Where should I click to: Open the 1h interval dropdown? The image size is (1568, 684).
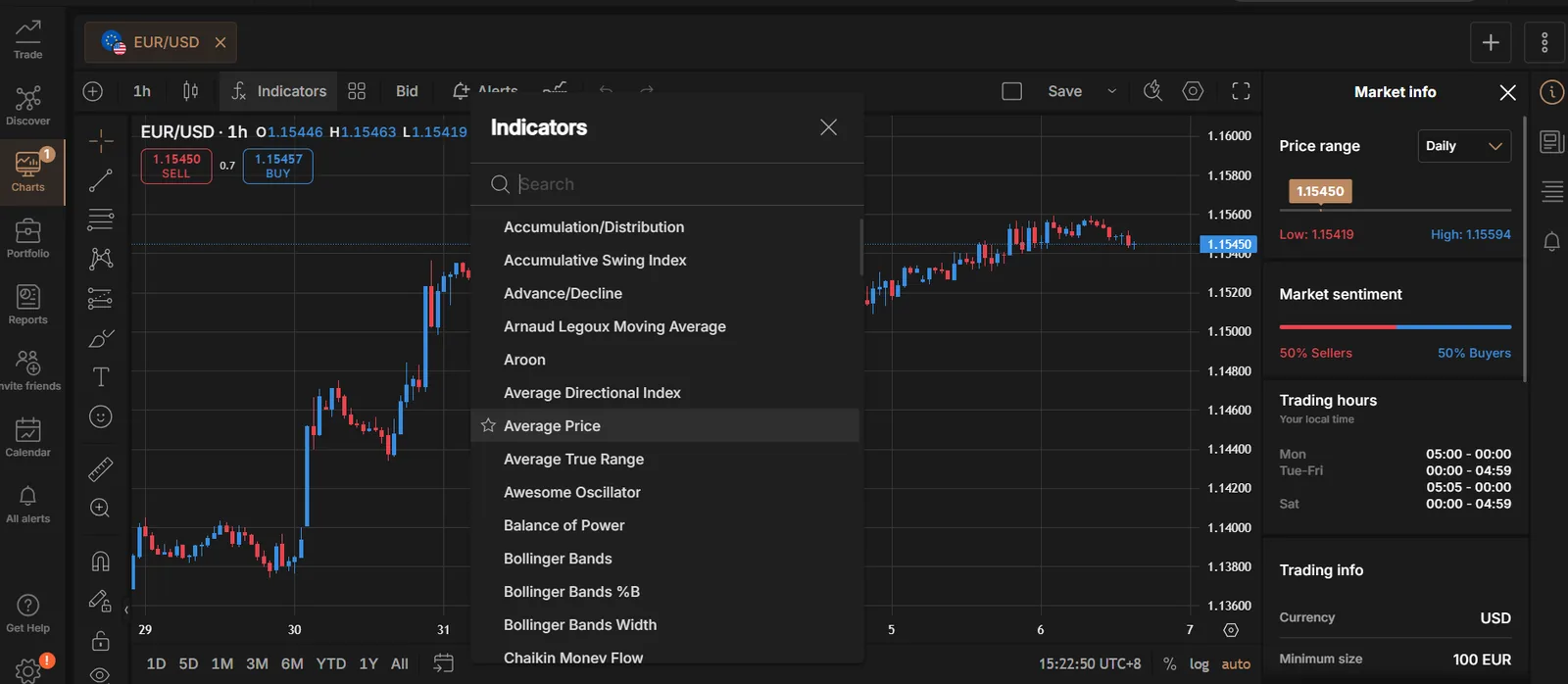(x=142, y=91)
